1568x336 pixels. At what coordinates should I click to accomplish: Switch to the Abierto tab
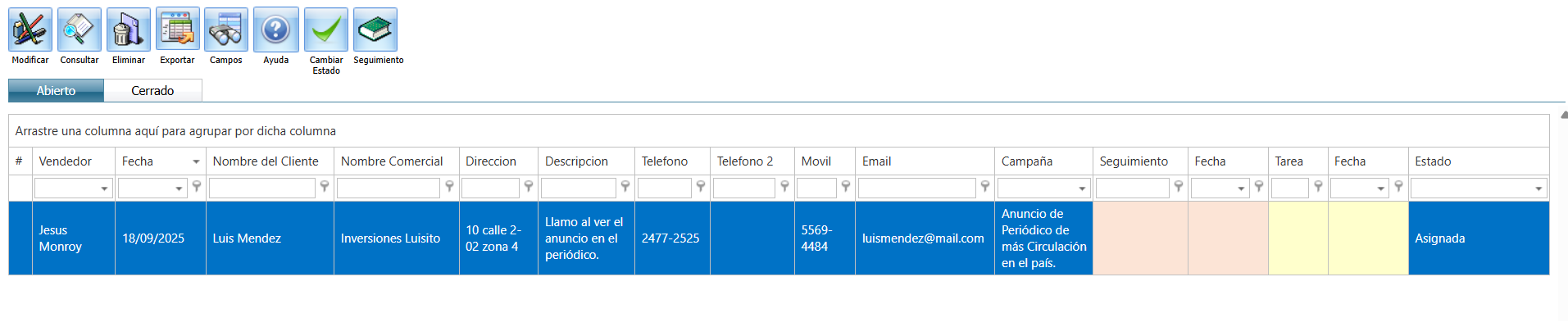56,91
